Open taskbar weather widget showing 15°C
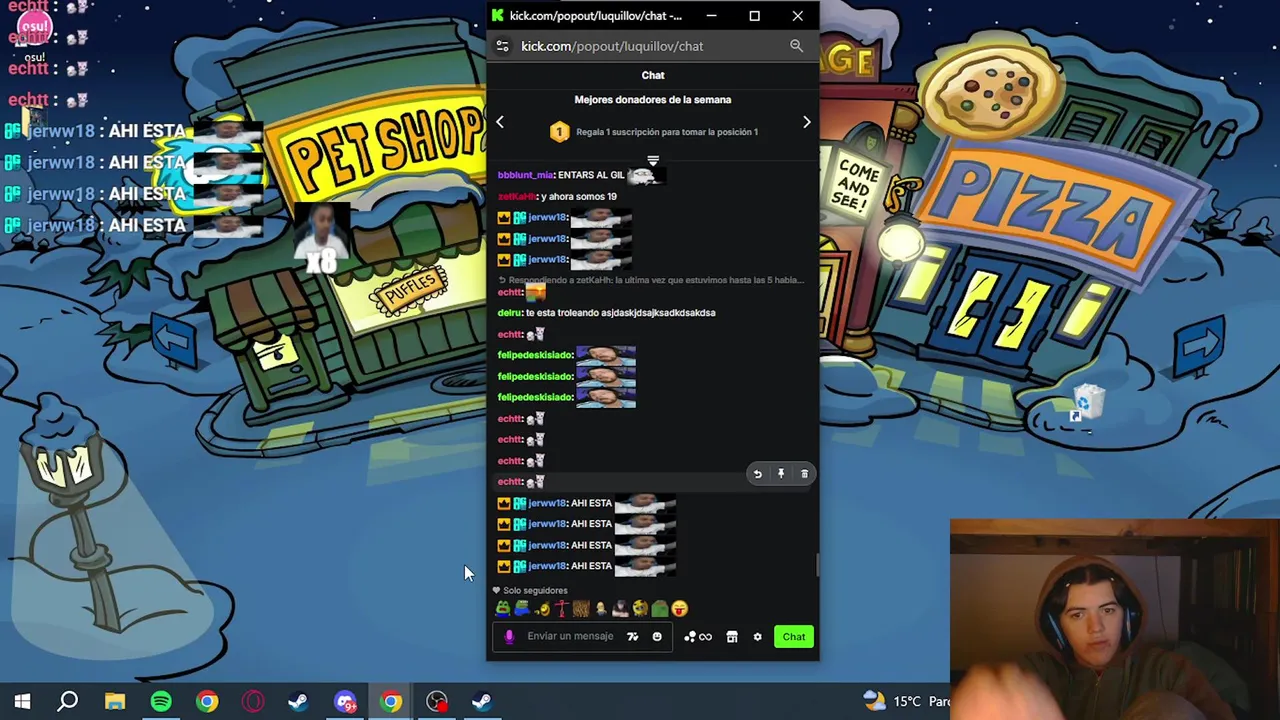 pyautogui.click(x=906, y=701)
